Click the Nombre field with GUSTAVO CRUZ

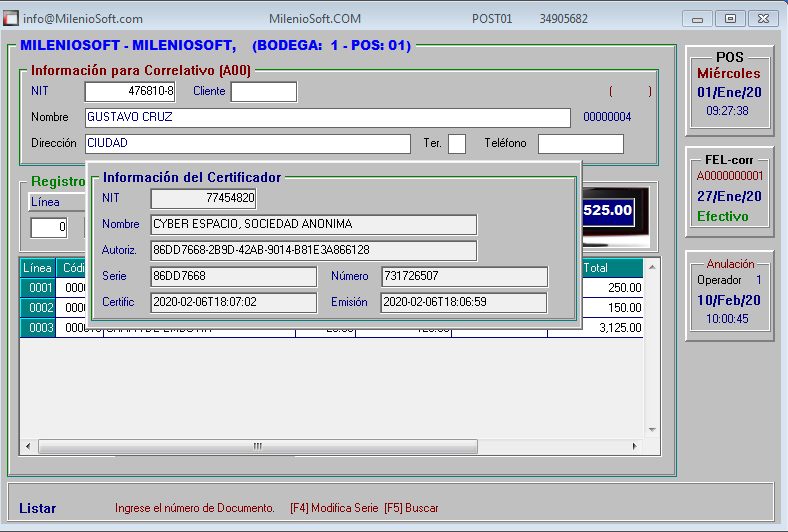tap(328, 118)
